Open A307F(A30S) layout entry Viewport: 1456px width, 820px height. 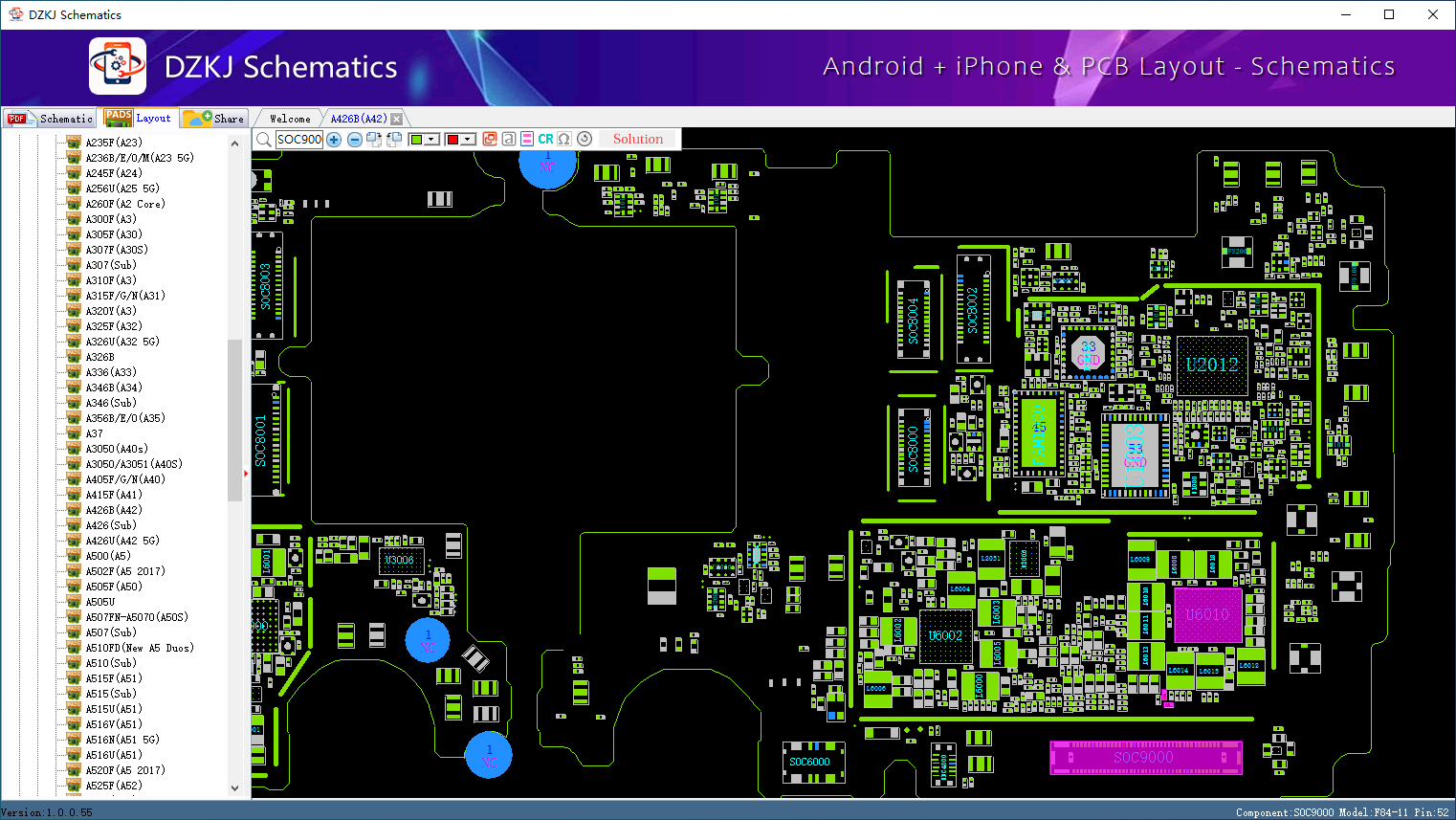click(x=117, y=250)
